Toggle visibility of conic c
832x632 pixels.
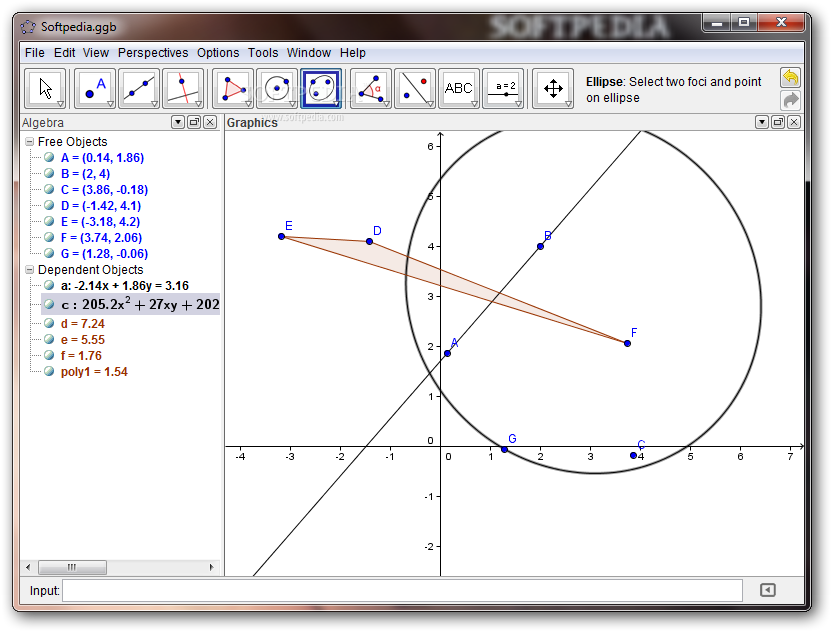(x=49, y=304)
